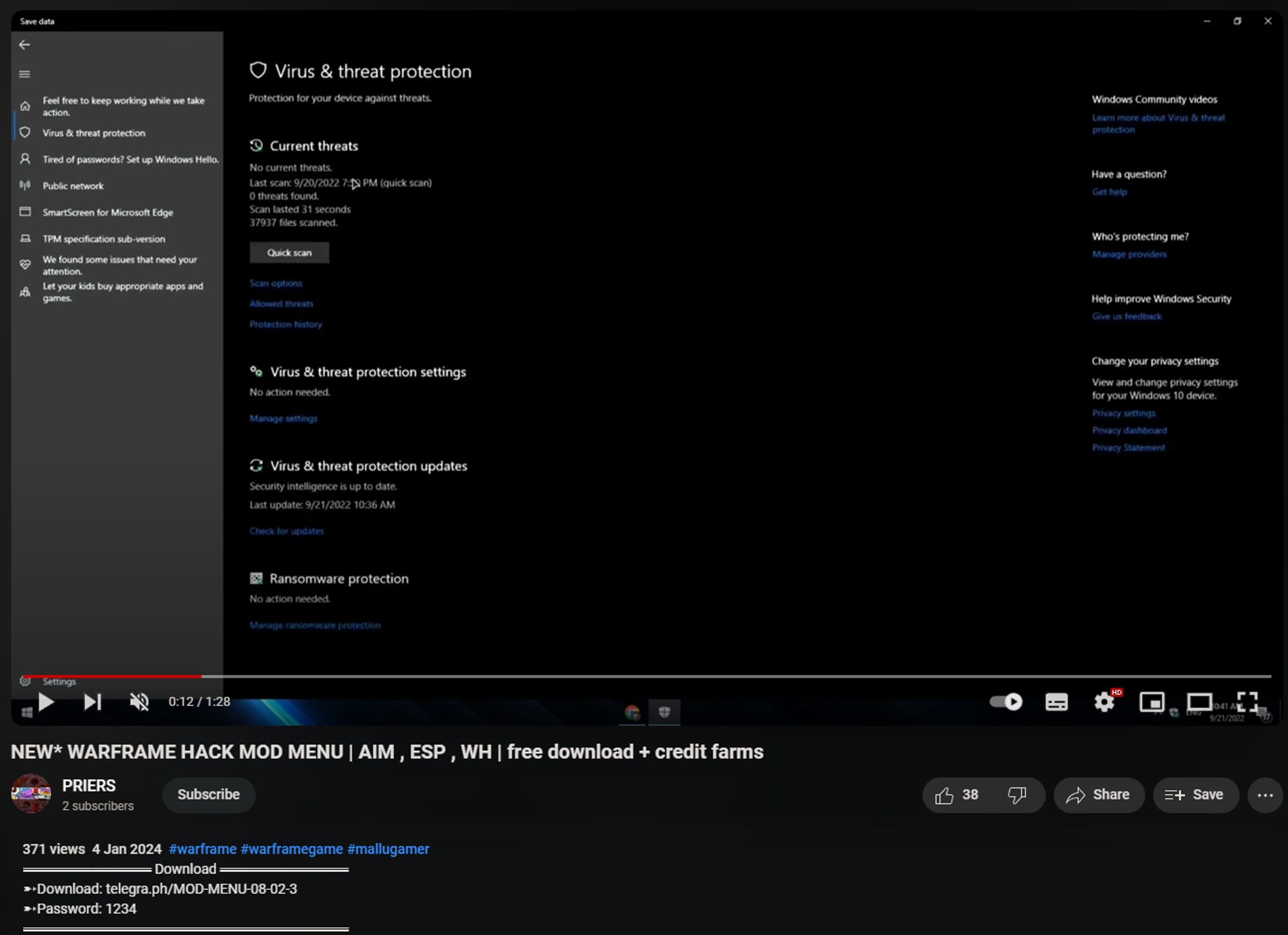1288x935 pixels.
Task: Open the hamburger menu in Windows Security
Action: (x=24, y=74)
